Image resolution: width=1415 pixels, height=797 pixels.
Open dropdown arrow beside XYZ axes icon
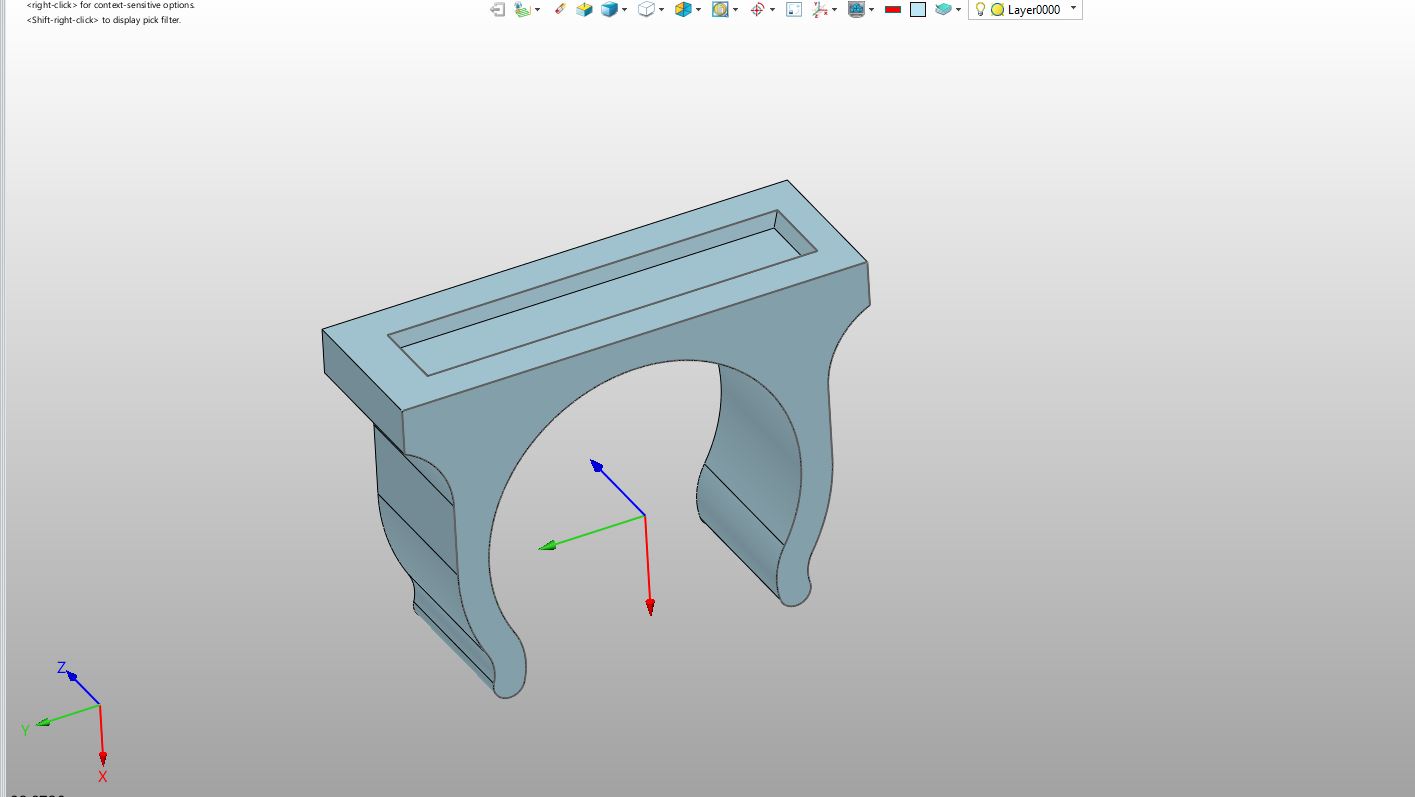coord(835,10)
